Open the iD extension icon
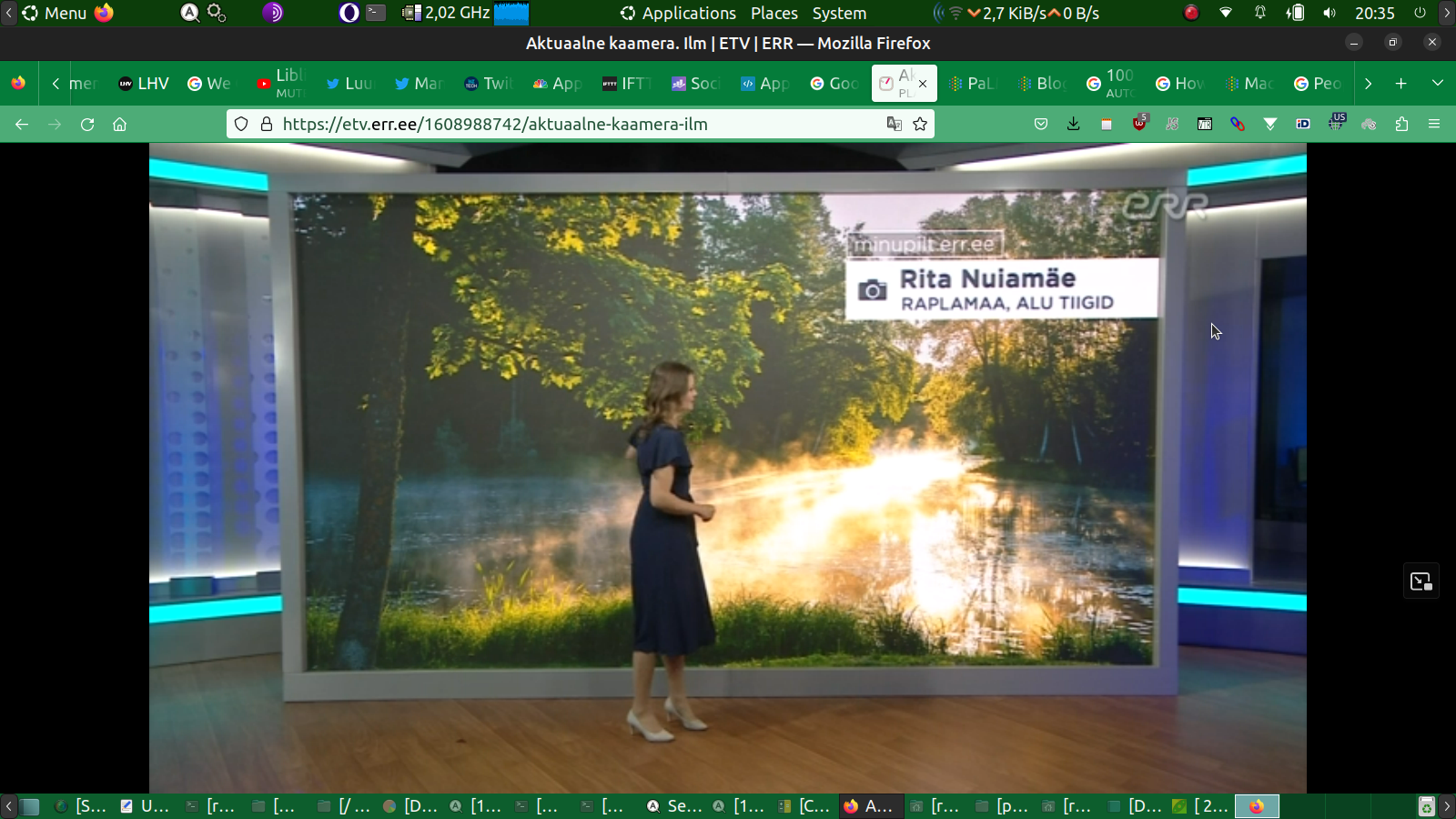This screenshot has height=819, width=1456. pos(1303,124)
